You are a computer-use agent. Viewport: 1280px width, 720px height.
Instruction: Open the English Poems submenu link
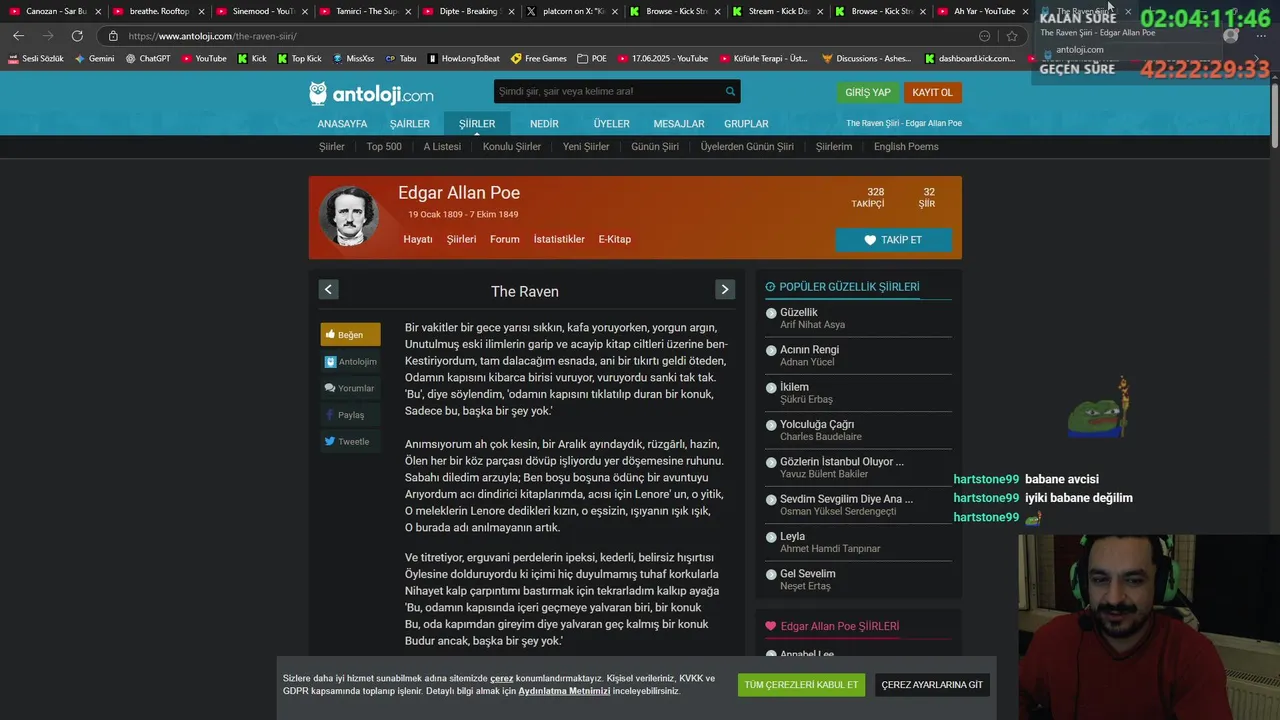tap(906, 147)
